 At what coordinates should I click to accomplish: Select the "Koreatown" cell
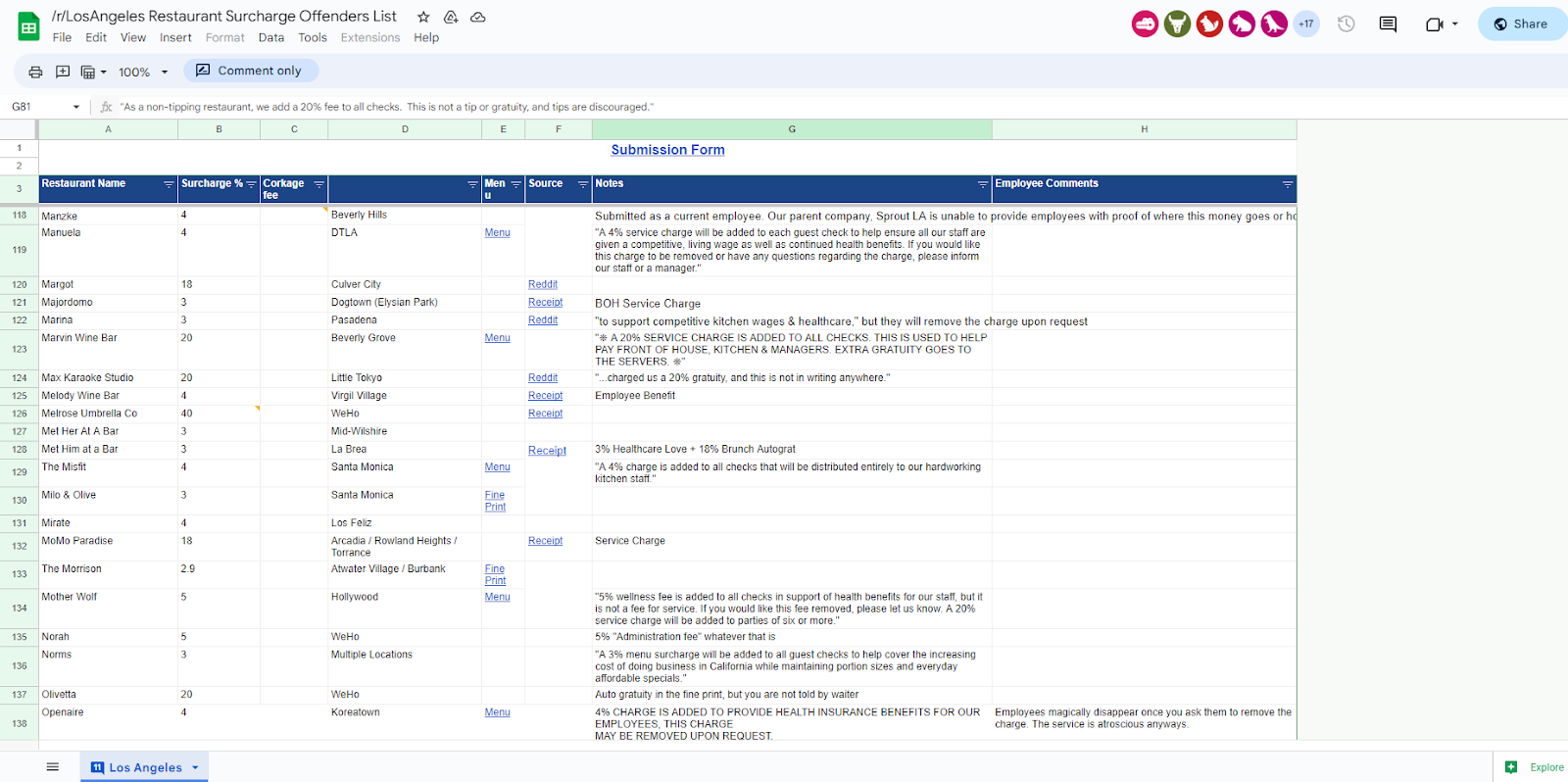(405, 723)
